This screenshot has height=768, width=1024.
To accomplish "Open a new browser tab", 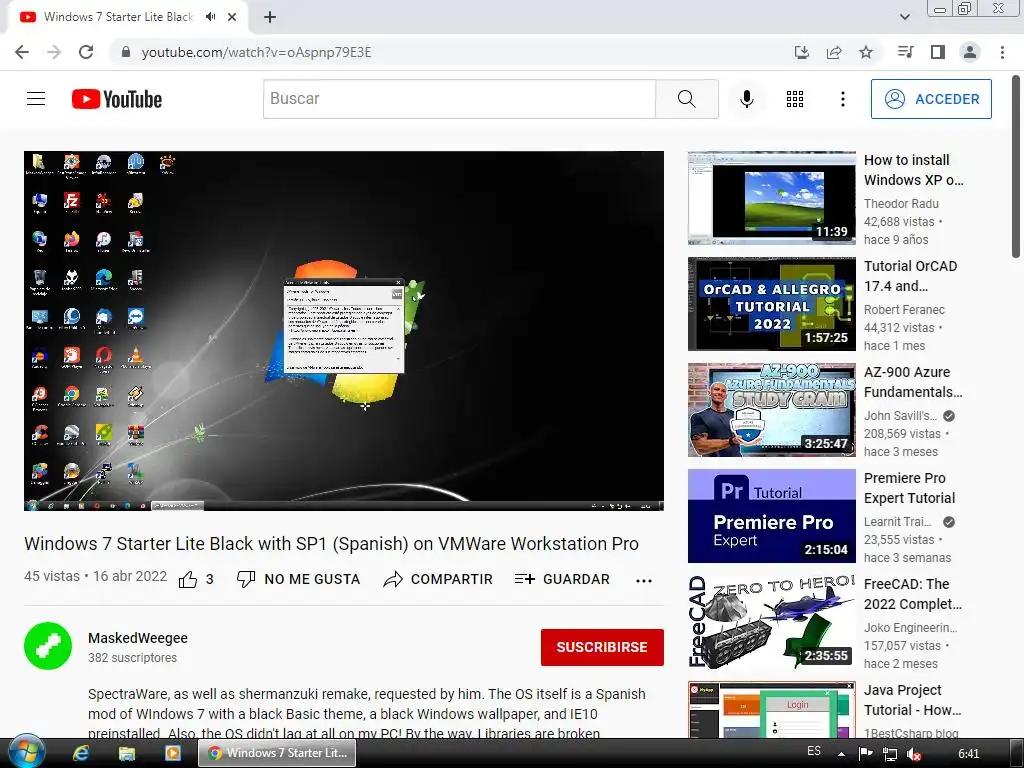I will coord(270,17).
